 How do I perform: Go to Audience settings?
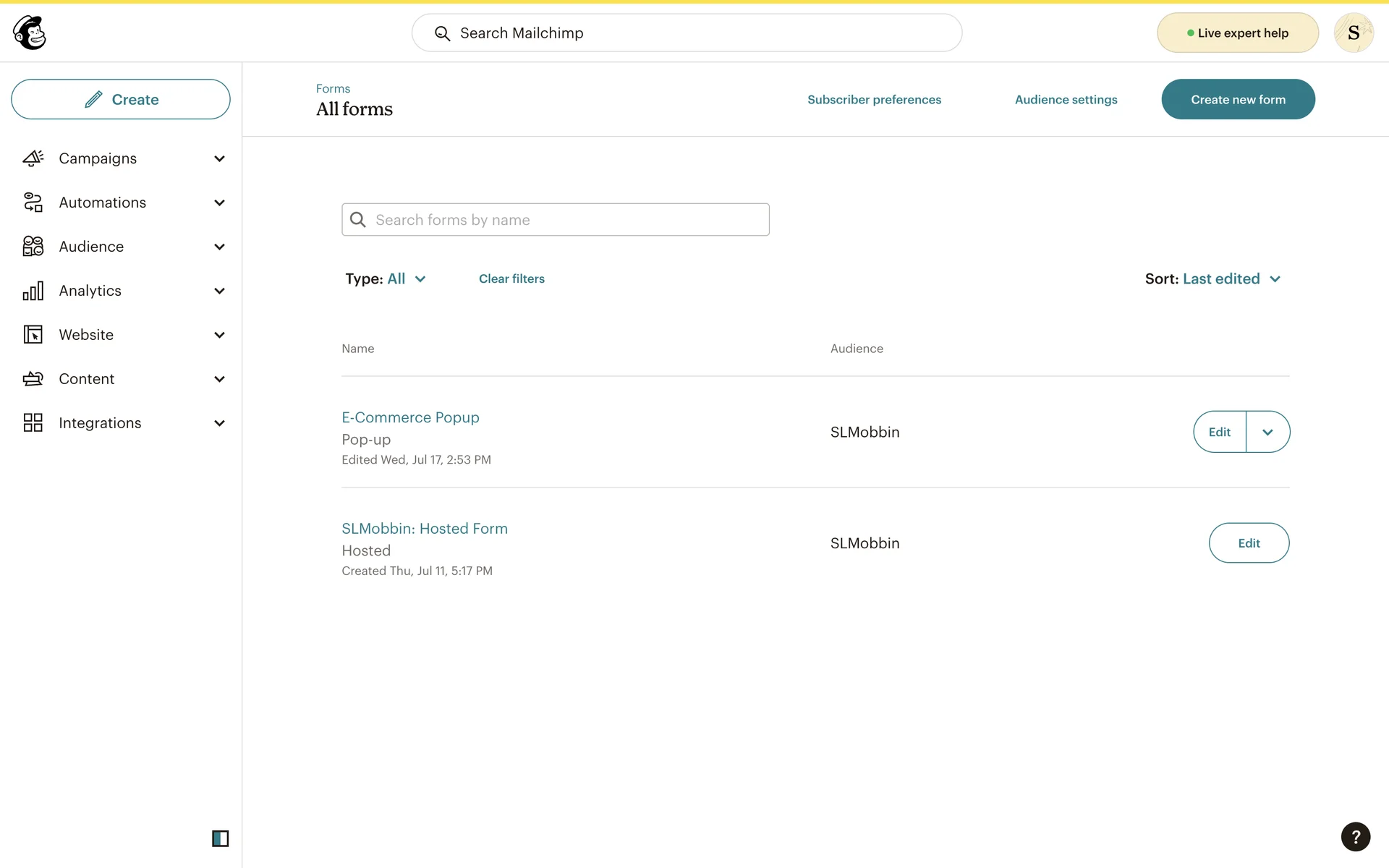1066,100
